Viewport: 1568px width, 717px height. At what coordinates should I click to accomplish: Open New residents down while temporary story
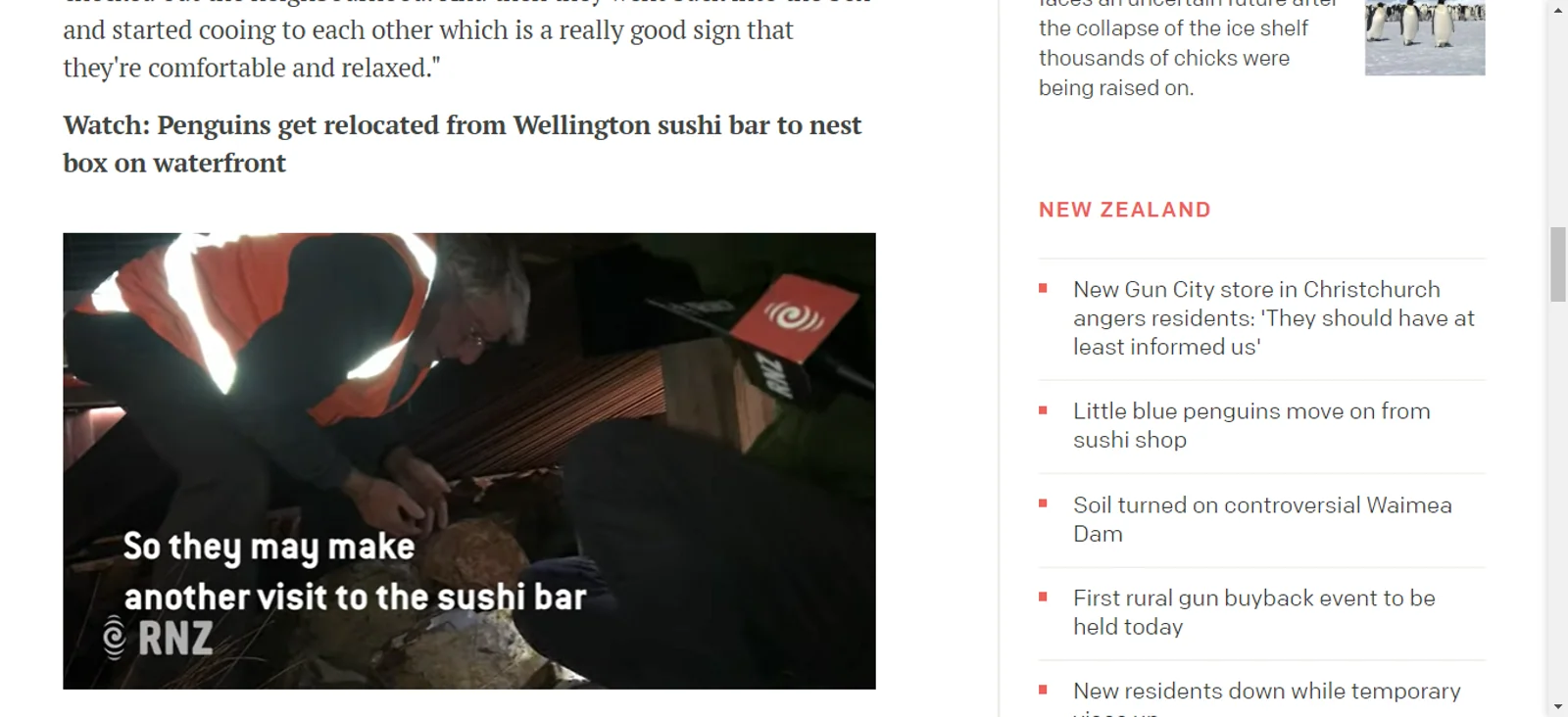point(1266,697)
